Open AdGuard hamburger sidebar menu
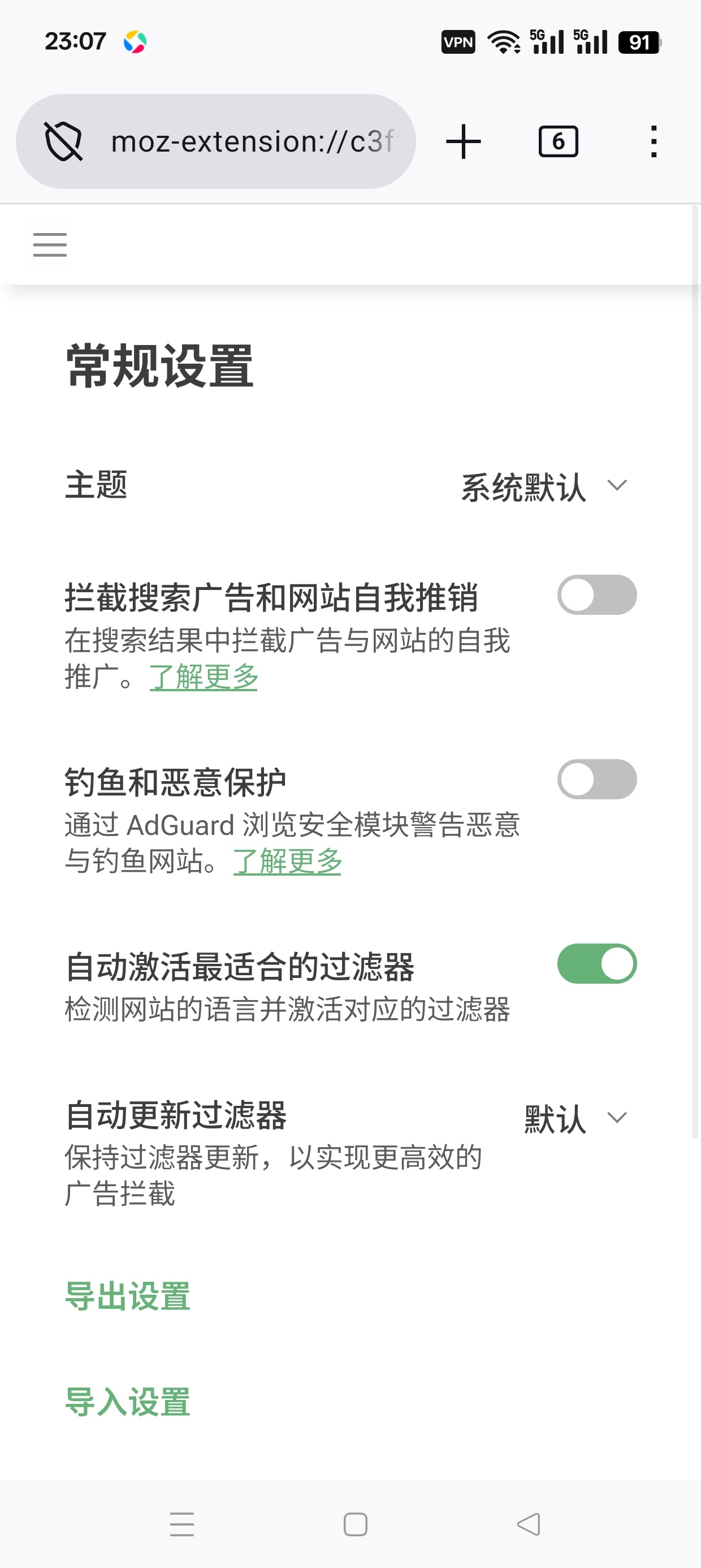This screenshot has width=701, height=1568. [x=50, y=245]
